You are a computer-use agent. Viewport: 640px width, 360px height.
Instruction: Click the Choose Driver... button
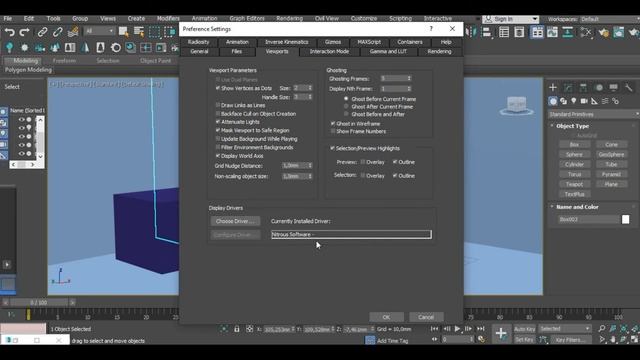click(235, 221)
